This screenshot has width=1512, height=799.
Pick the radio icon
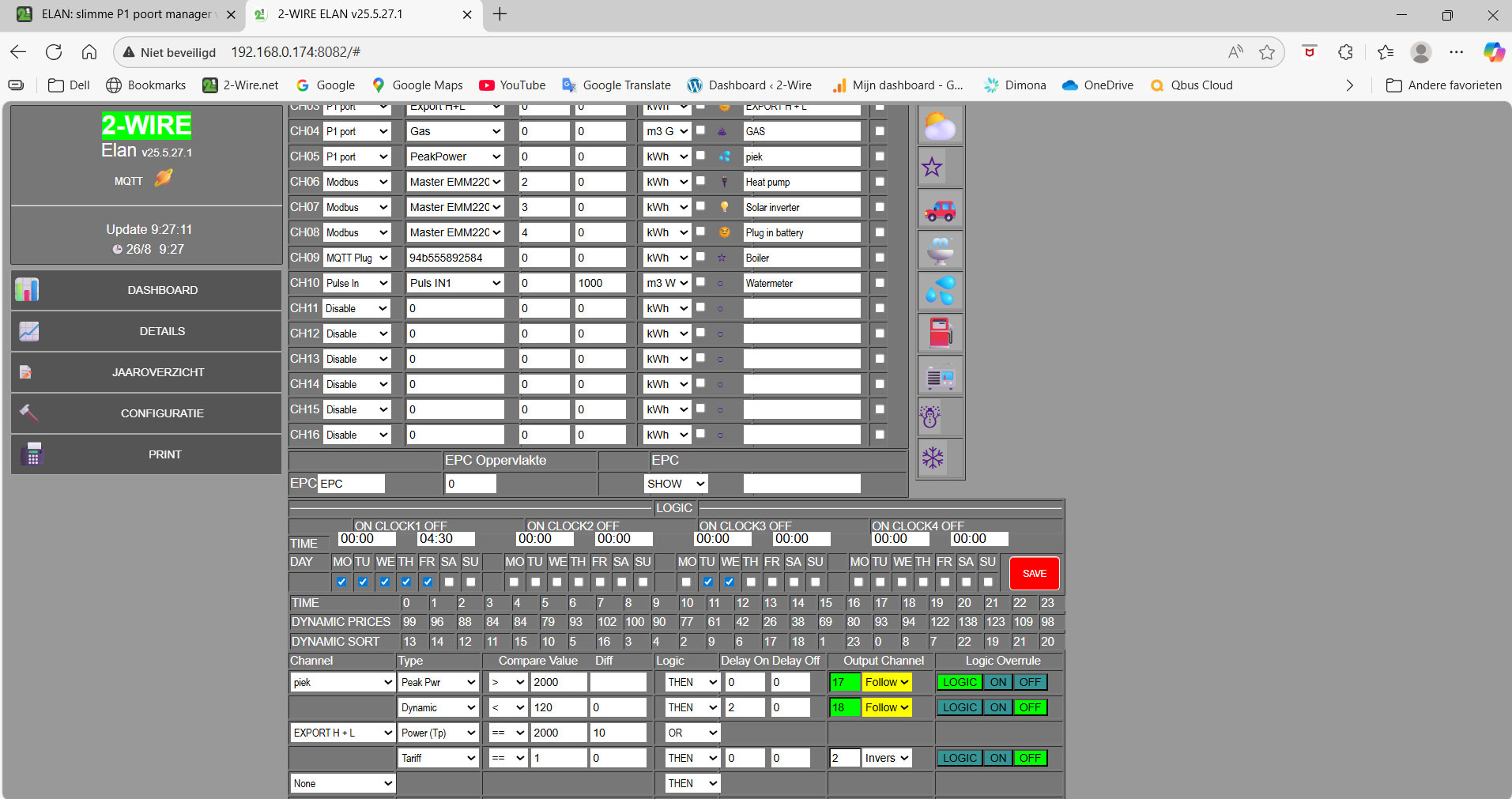tap(940, 375)
